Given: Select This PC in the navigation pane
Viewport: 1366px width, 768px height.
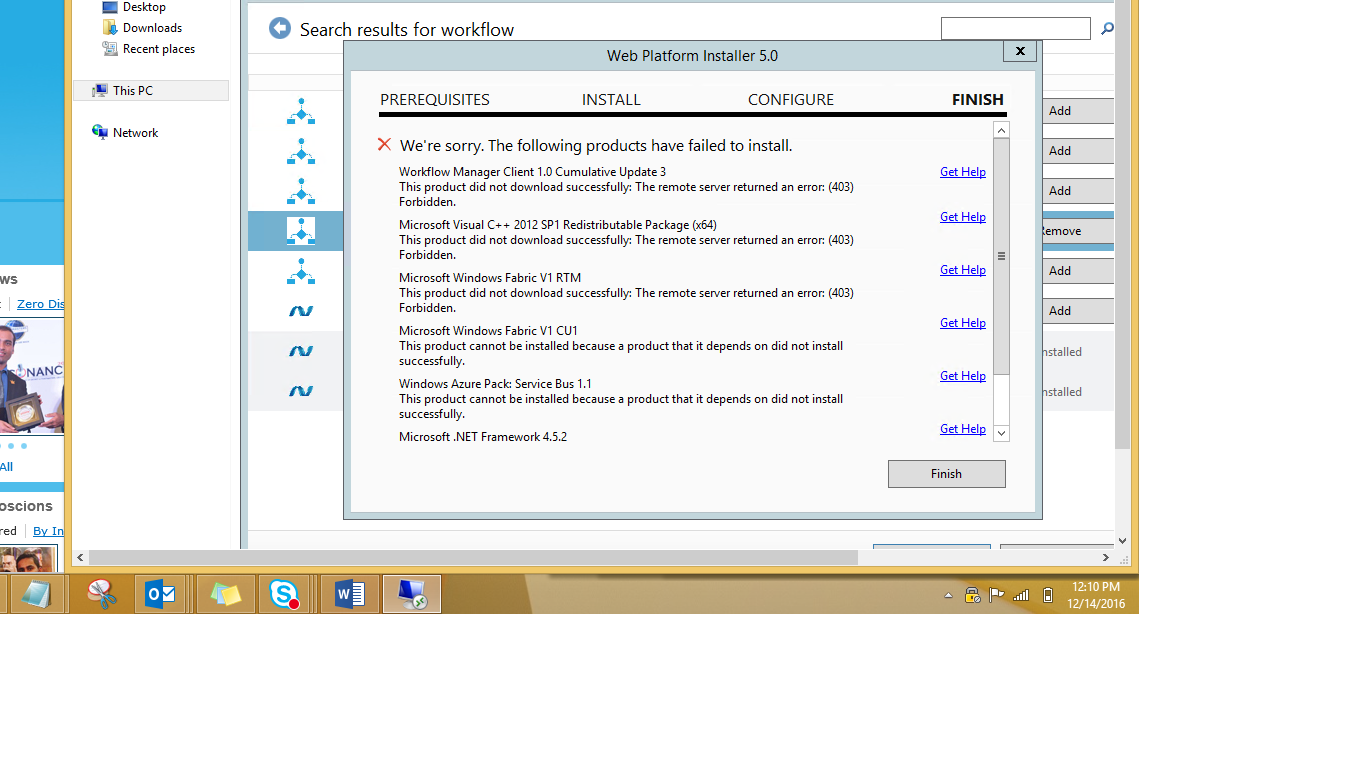Looking at the screenshot, I should coord(151,90).
